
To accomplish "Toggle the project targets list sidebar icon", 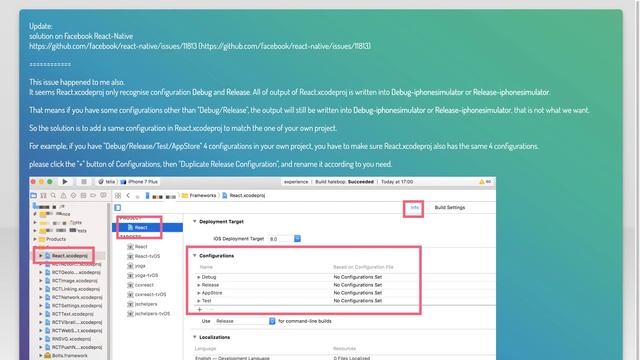I will (x=118, y=208).
